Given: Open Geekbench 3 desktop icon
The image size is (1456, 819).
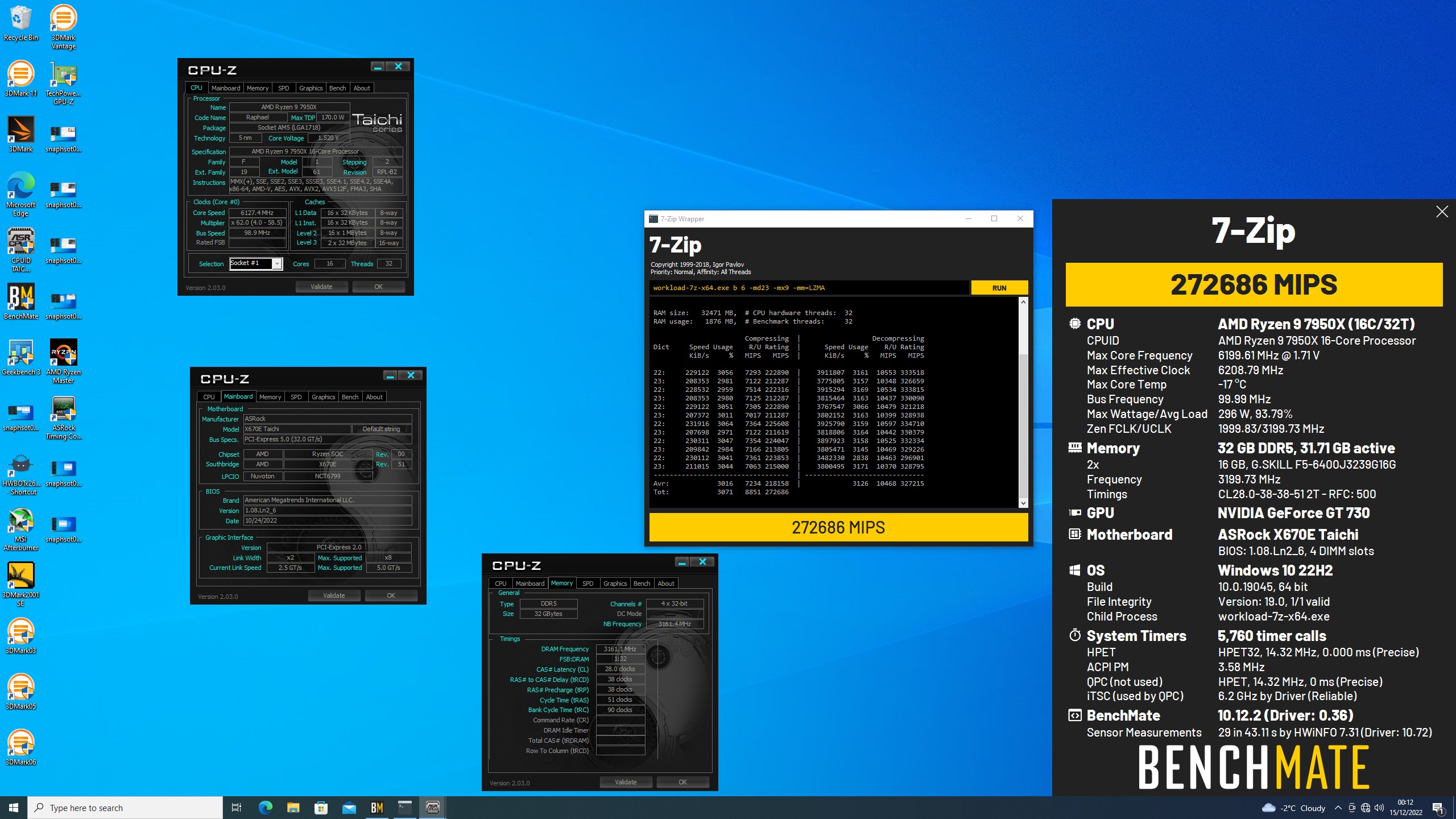Looking at the screenshot, I should tap(21, 357).
